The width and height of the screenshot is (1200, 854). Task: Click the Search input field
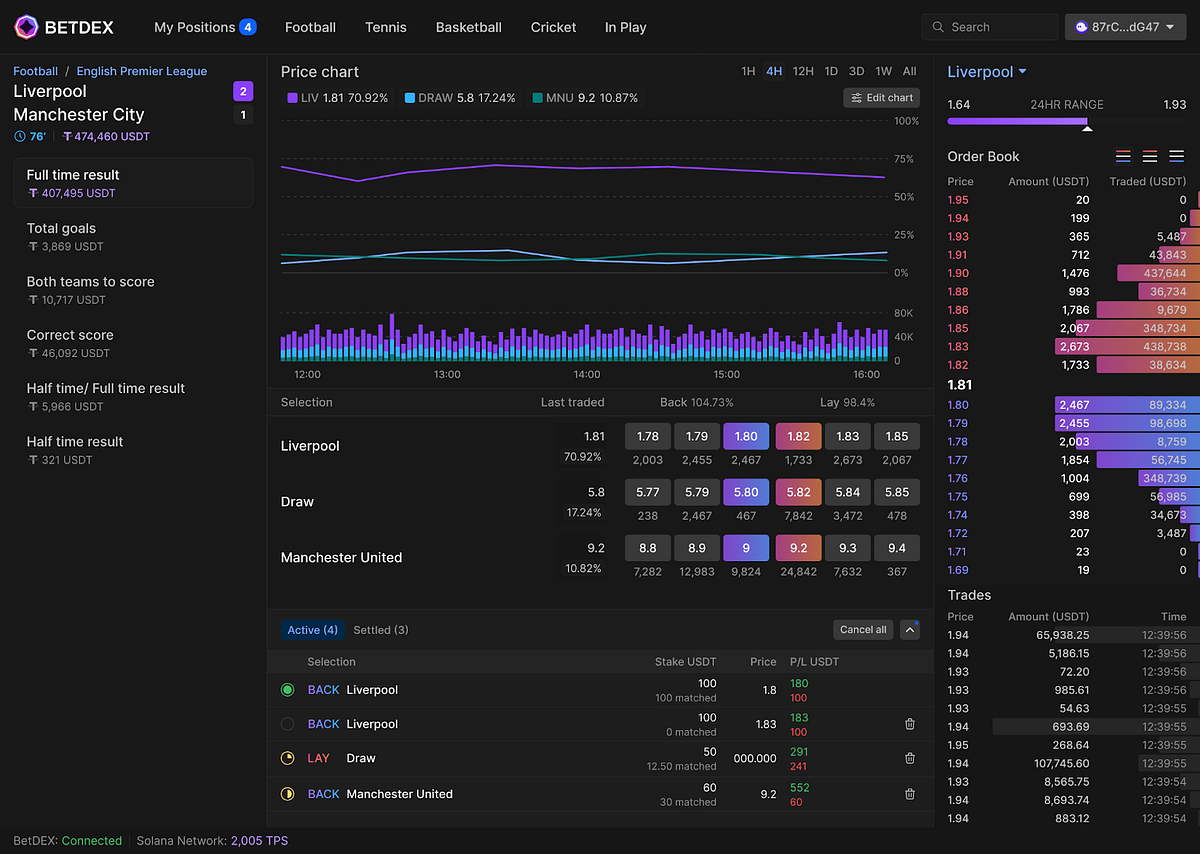point(990,27)
